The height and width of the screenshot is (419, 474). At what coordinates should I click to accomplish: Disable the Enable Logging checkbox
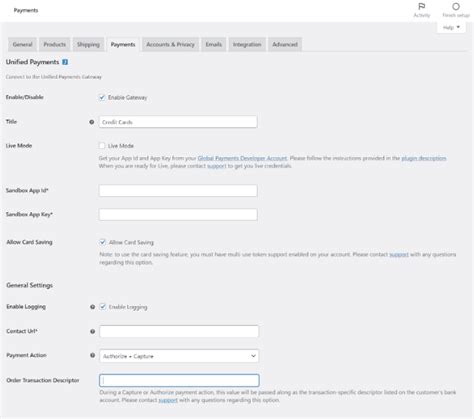[x=103, y=307]
